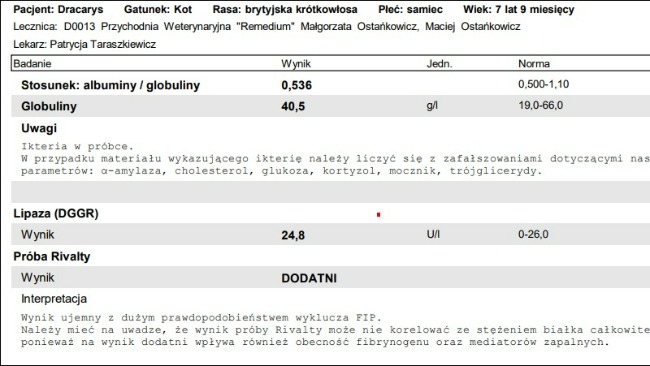
Task: Click the 'Lipaza (DGGR)' section heading
Action: (x=56, y=214)
